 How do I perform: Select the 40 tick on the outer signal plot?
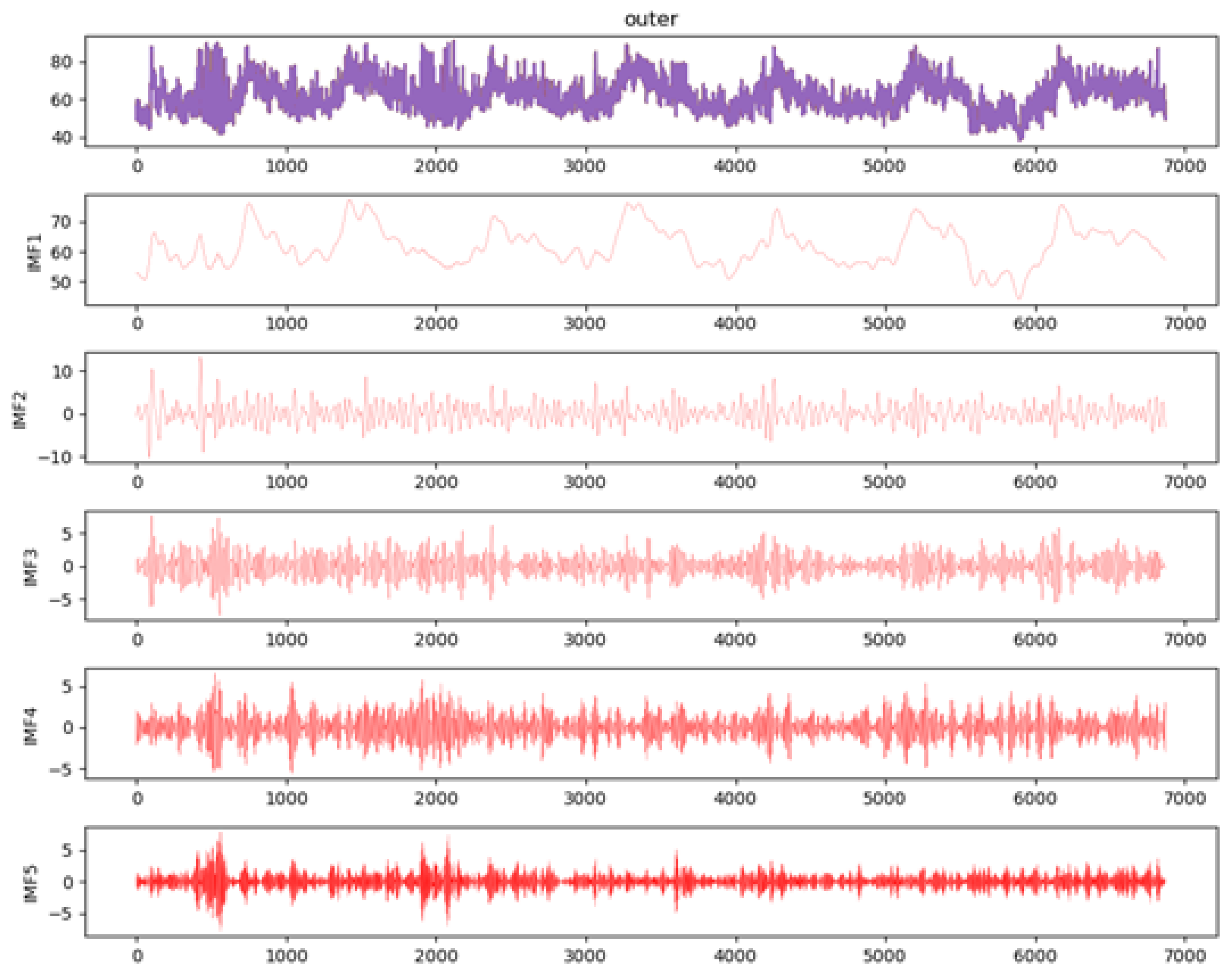coord(61,137)
